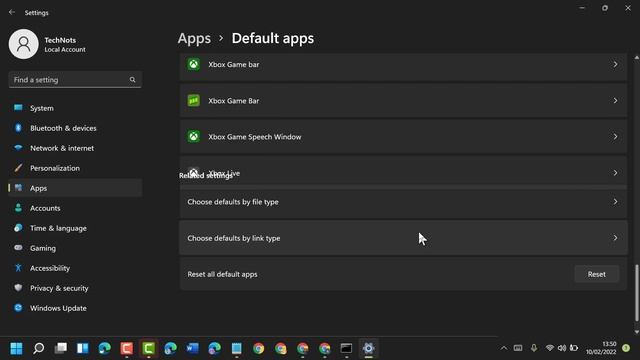This screenshot has width=640, height=360.
Task: Click the Bluetooth icon in sidebar
Action: point(18,128)
